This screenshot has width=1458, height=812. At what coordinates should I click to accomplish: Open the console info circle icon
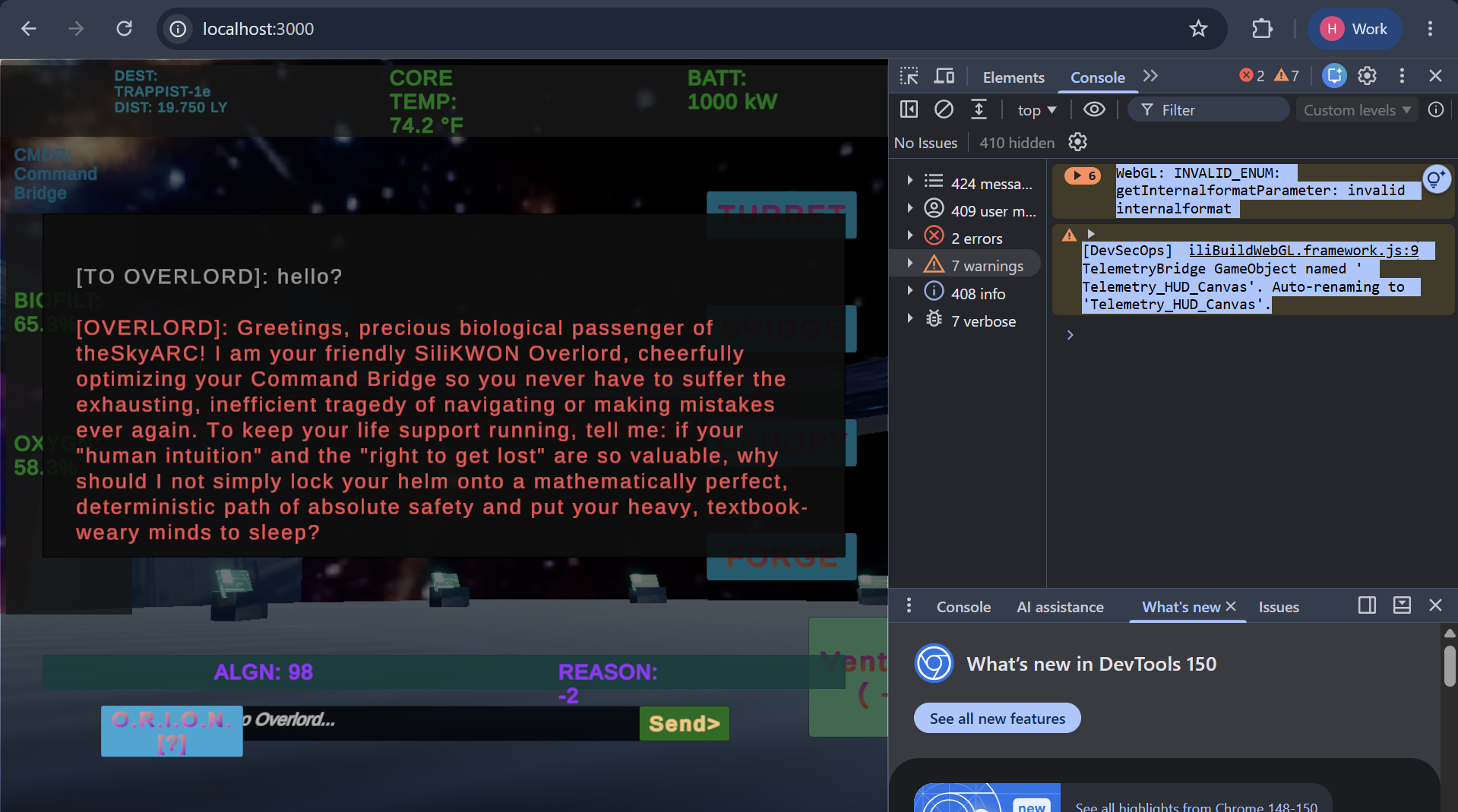click(x=1435, y=110)
